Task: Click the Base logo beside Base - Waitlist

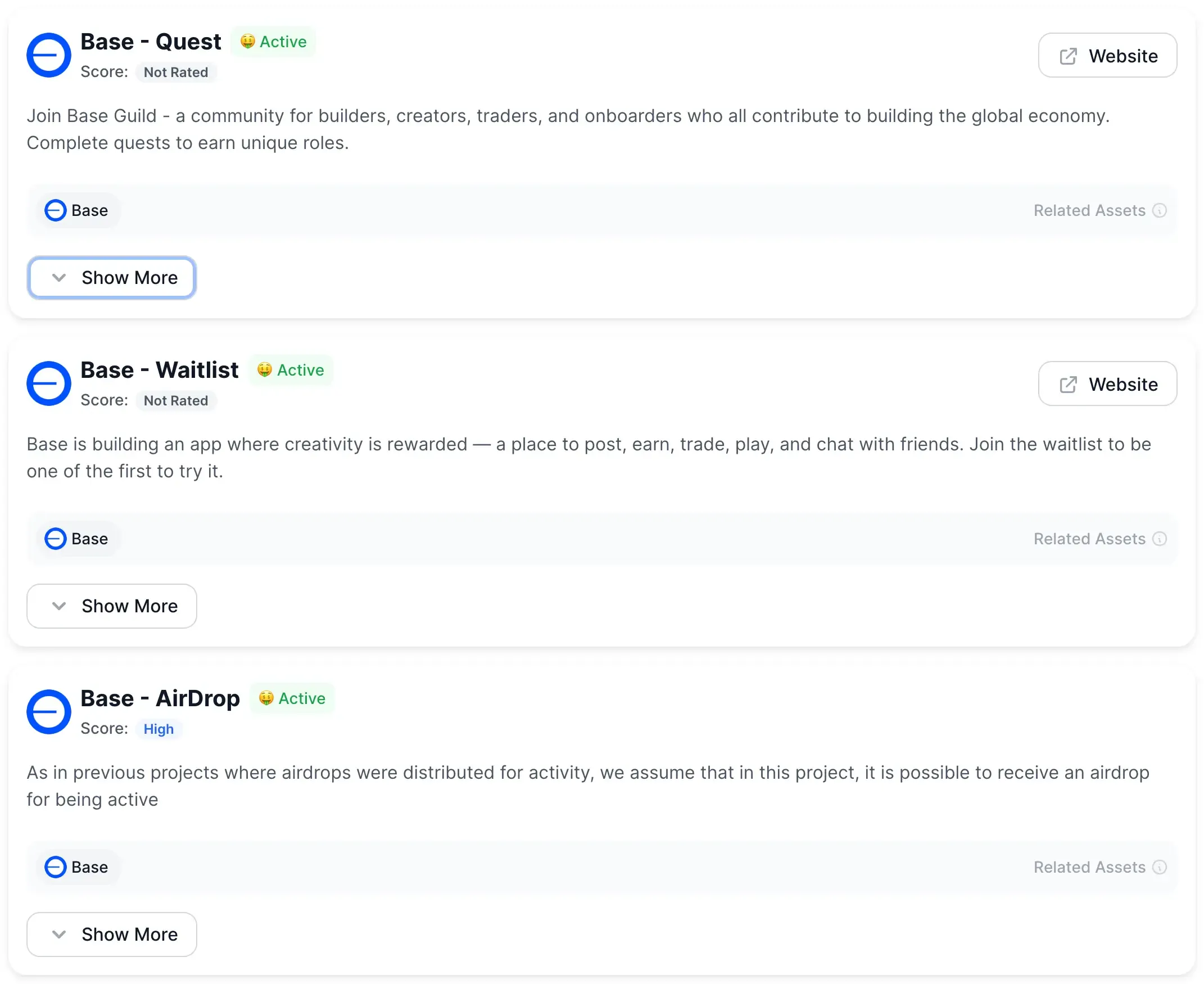Action: pos(49,383)
